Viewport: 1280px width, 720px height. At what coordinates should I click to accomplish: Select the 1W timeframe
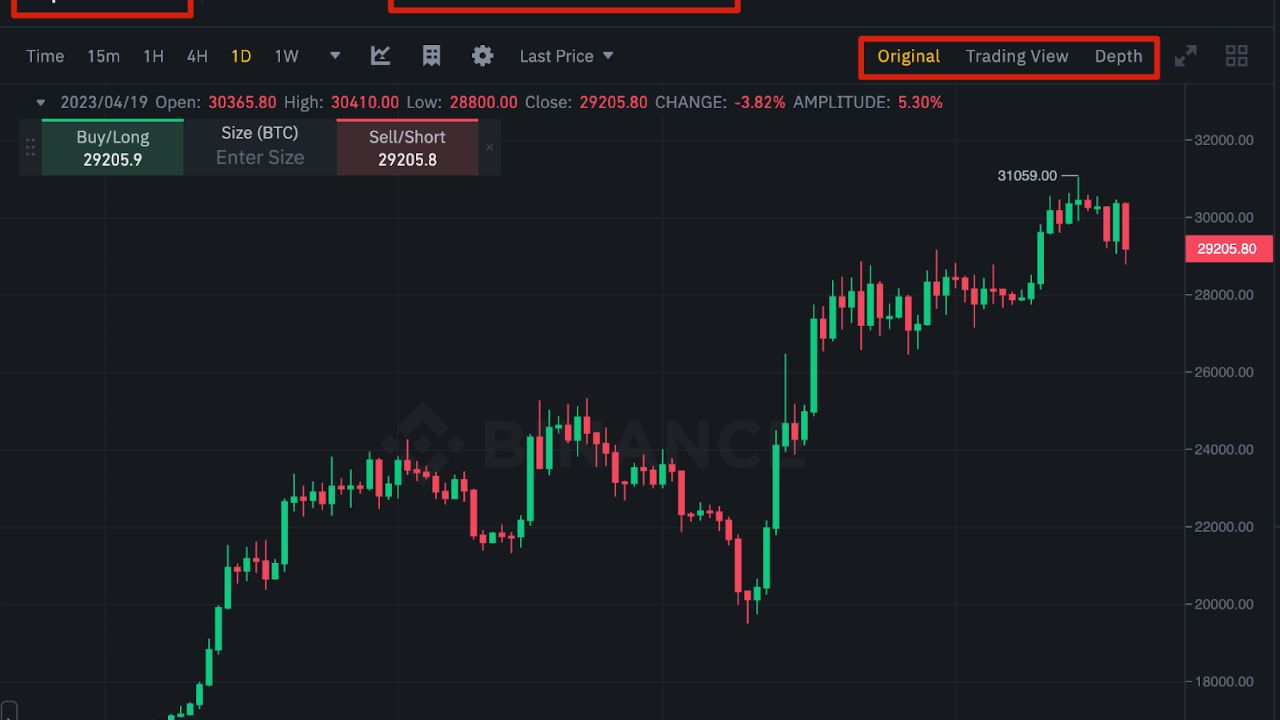pos(285,56)
